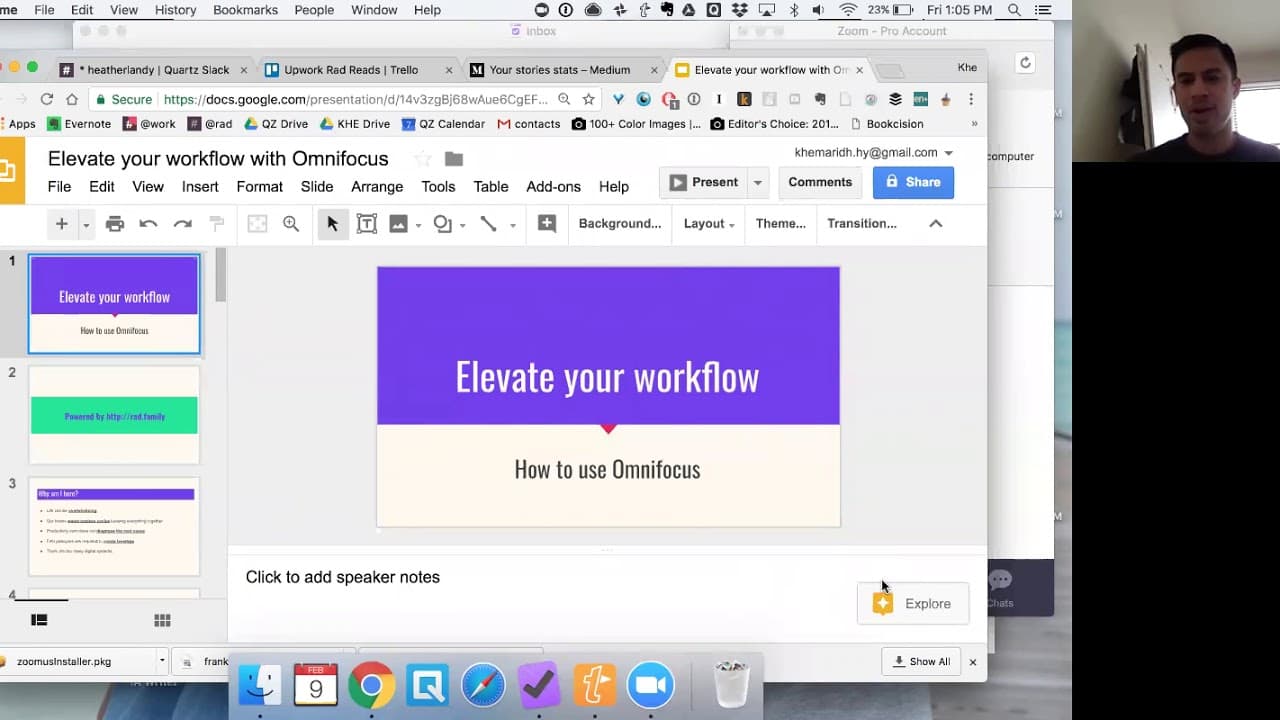
Task: Open the Layout dropdown
Action: tap(709, 224)
